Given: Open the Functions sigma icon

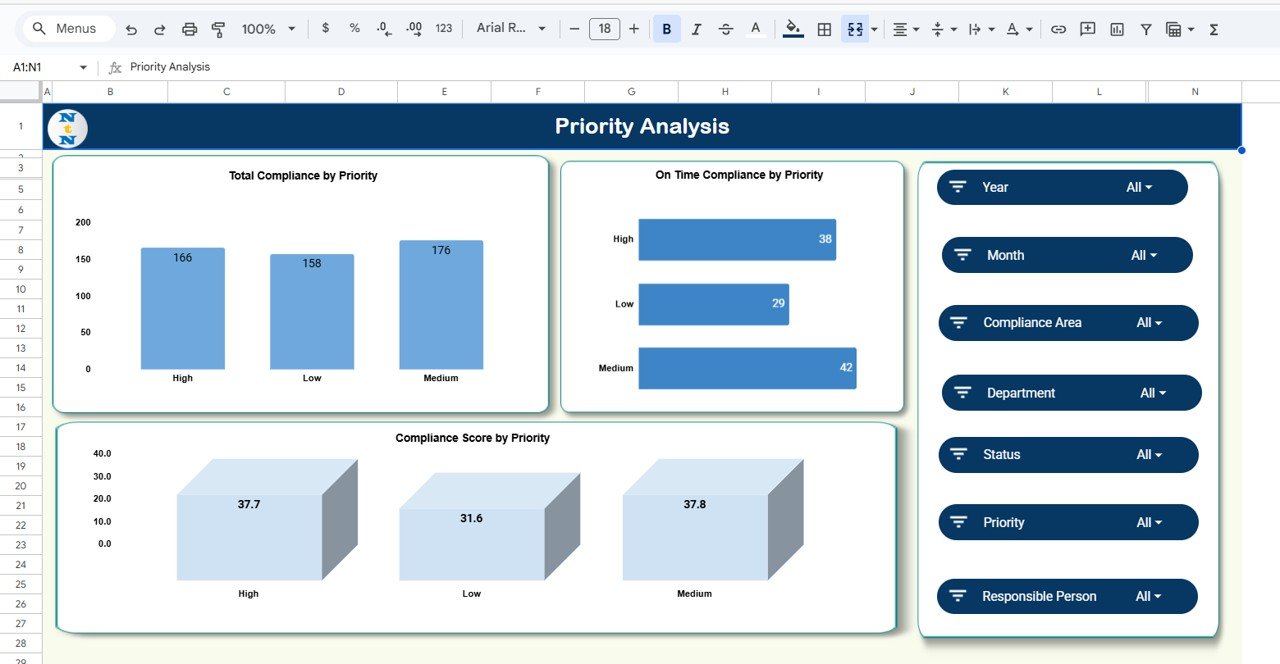Looking at the screenshot, I should coord(1212,29).
